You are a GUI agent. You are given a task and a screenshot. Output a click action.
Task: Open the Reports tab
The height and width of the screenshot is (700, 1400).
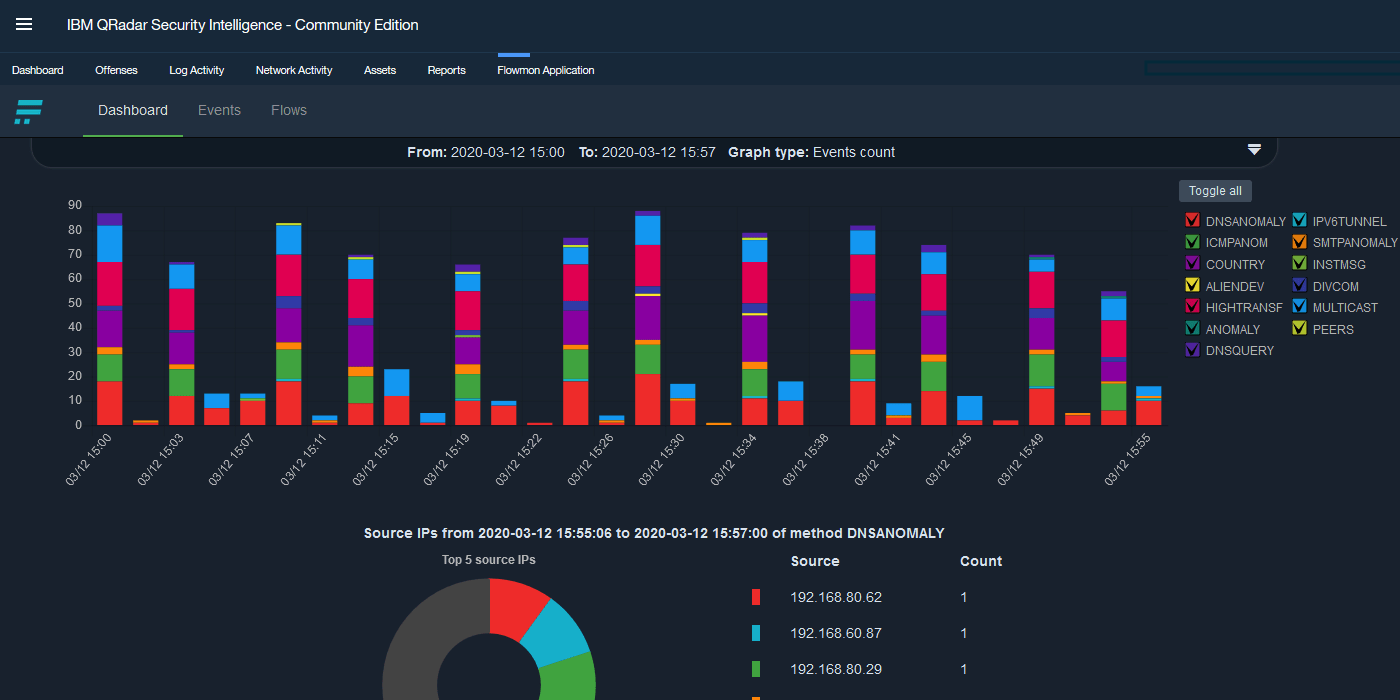click(x=447, y=70)
